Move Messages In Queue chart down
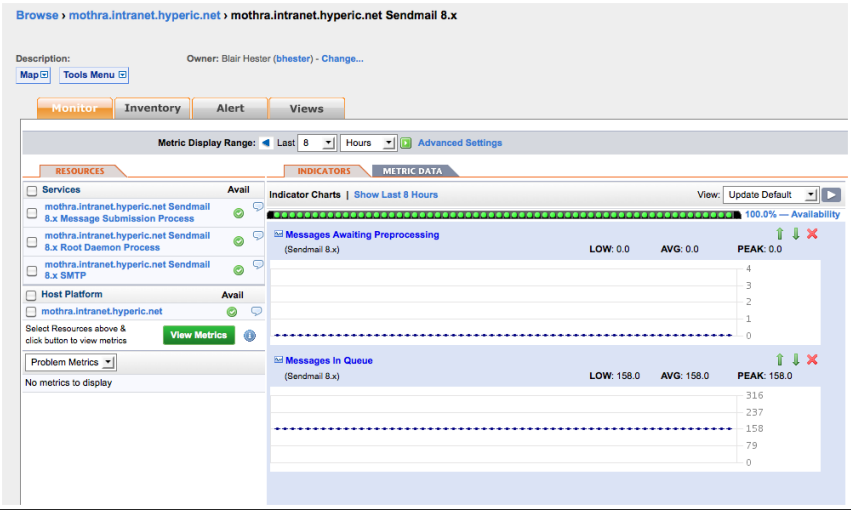This screenshot has height=510, width=851. coord(796,360)
